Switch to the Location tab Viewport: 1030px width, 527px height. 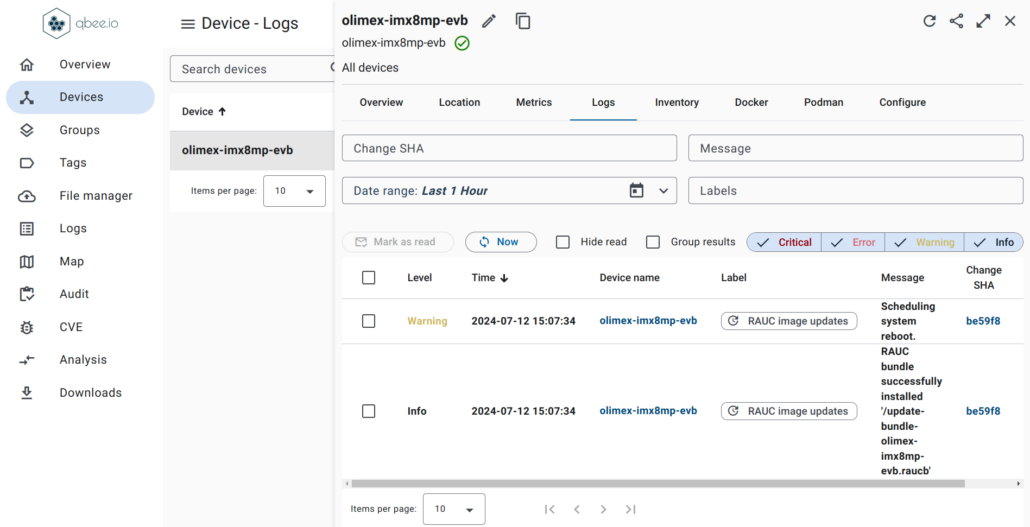459,103
